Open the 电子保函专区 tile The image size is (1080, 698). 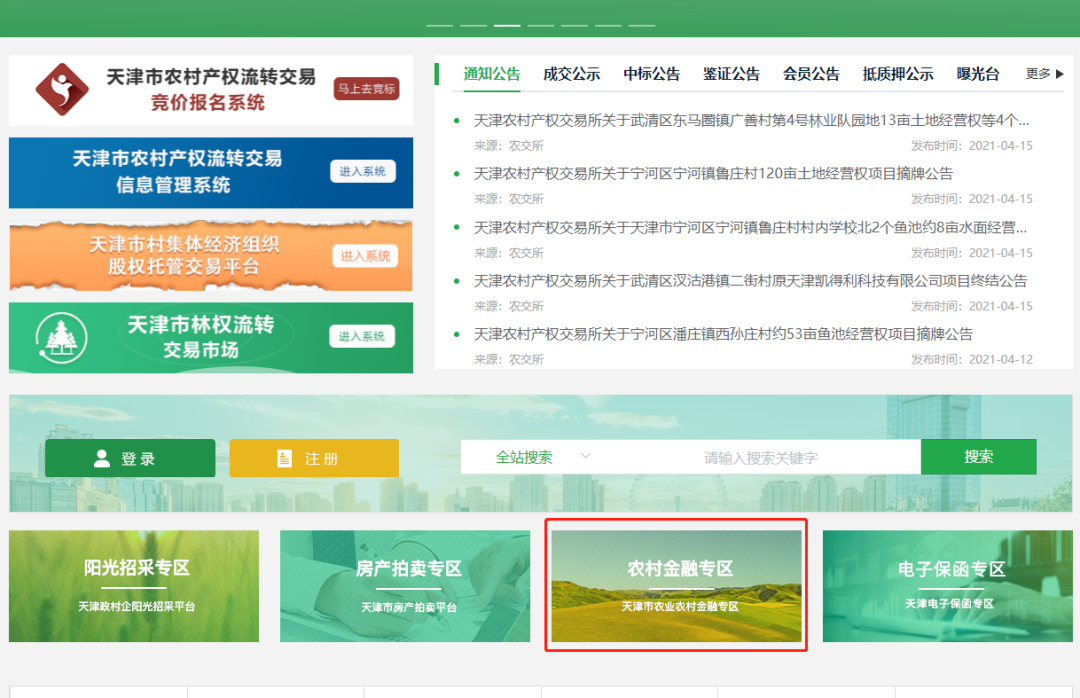coord(949,585)
